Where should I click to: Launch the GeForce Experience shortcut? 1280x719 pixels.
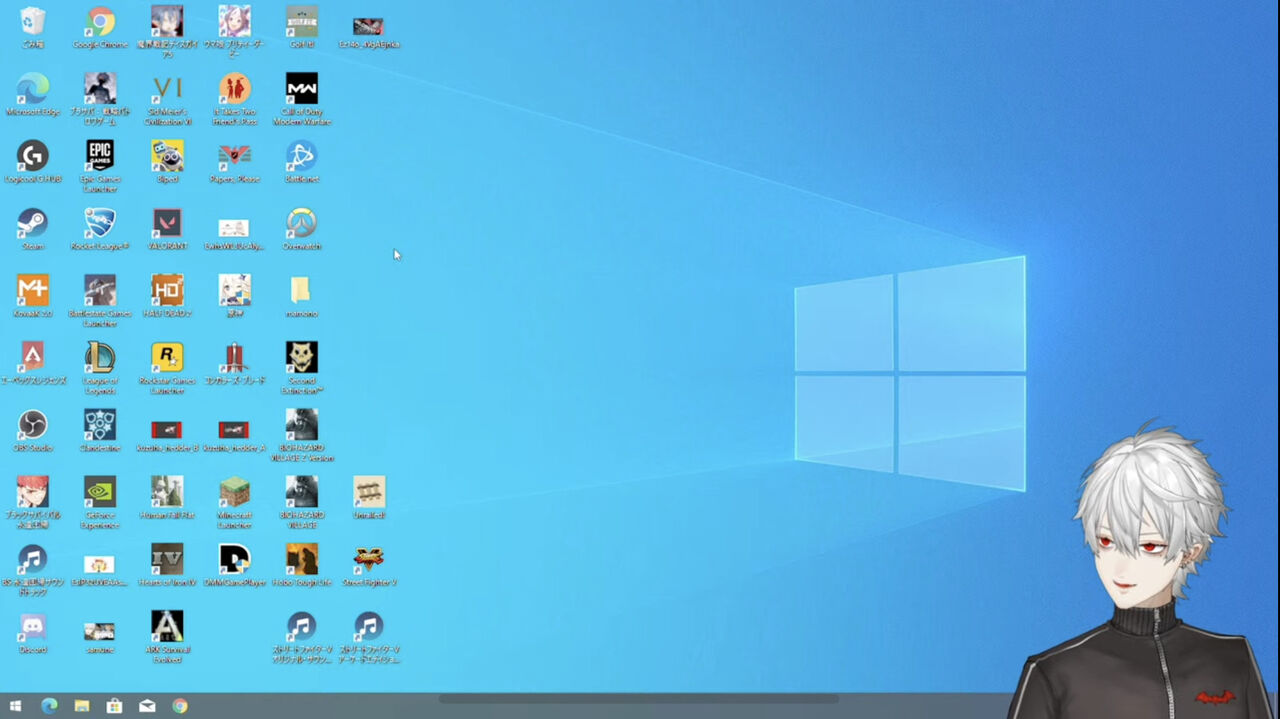click(x=100, y=491)
